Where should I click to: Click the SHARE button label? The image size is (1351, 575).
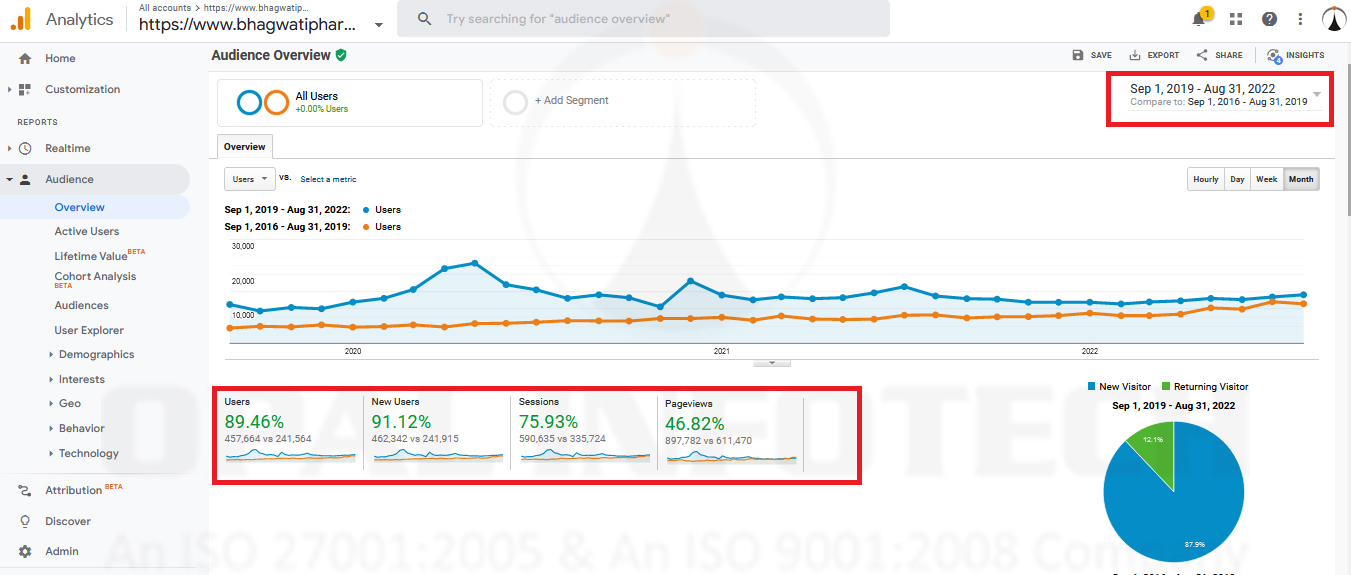point(1229,55)
